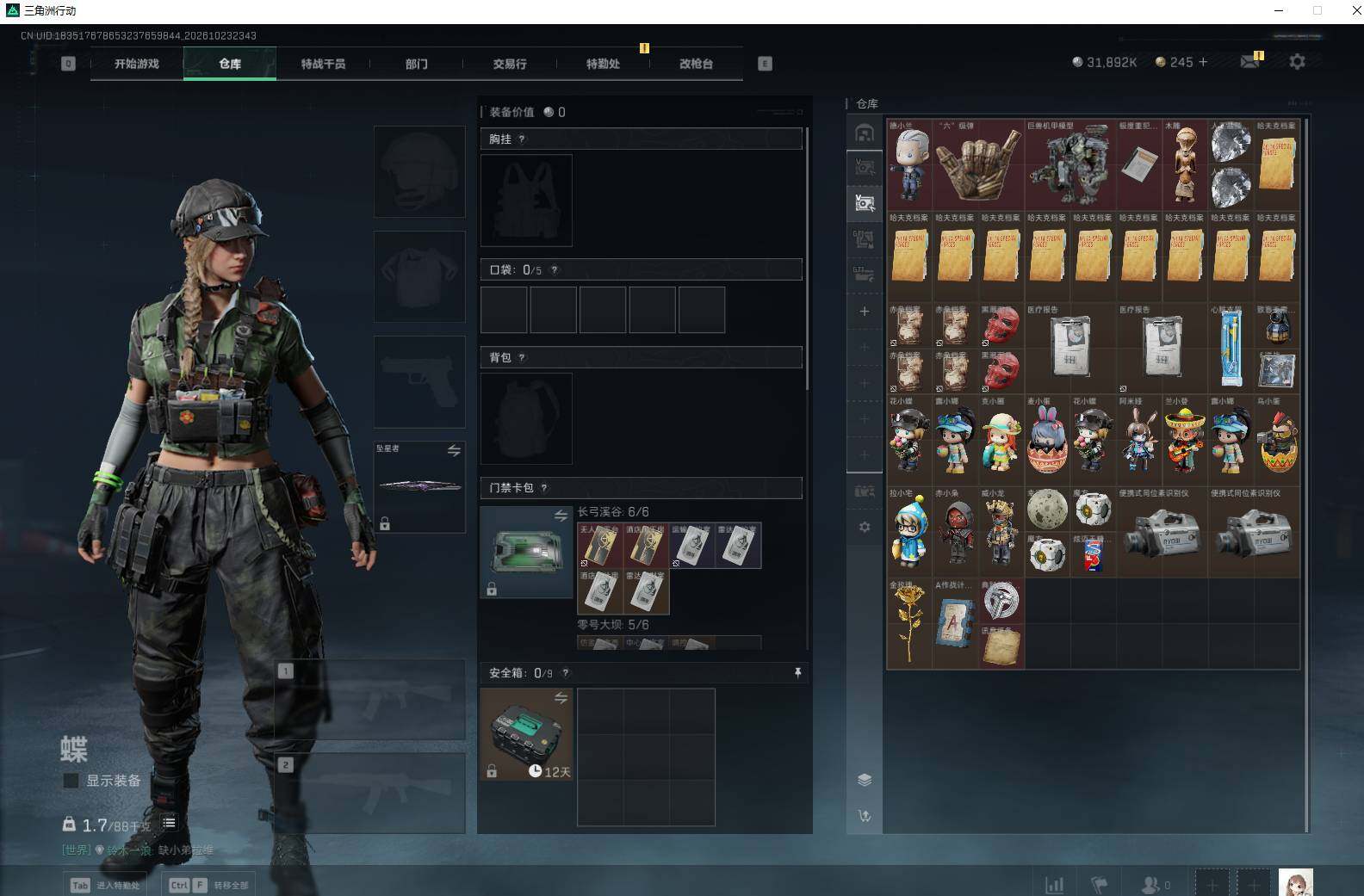Open warehouse sidebar settings gear
Screen dimensions: 1364x896
(865, 527)
